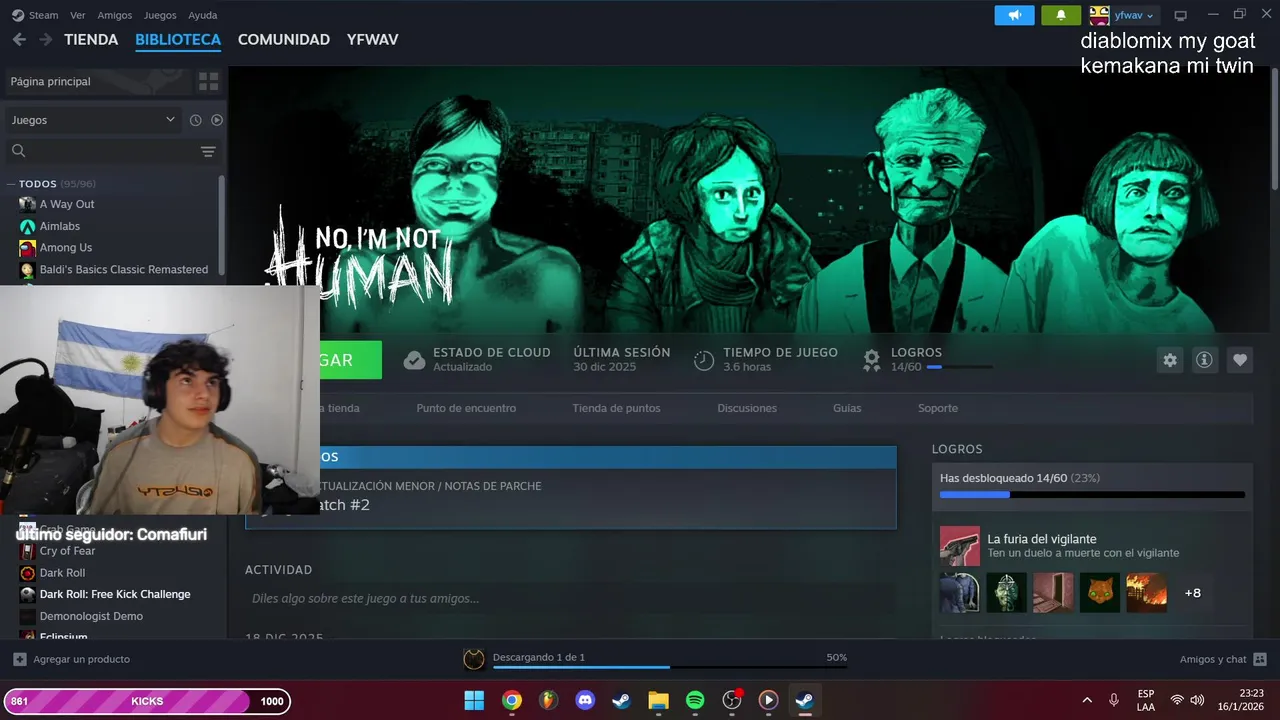Open the fire achievement icon
The width and height of the screenshot is (1280, 720).
click(x=1146, y=593)
